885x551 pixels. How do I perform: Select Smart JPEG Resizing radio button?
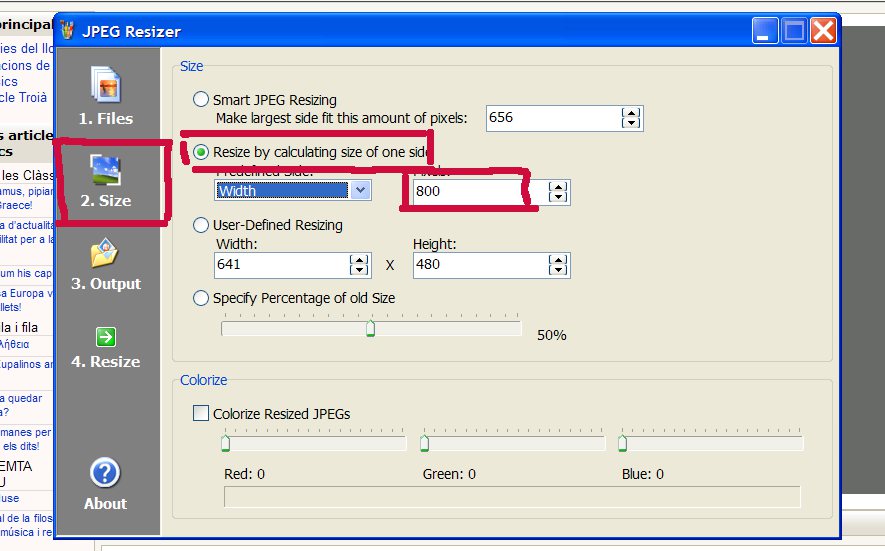pos(201,99)
